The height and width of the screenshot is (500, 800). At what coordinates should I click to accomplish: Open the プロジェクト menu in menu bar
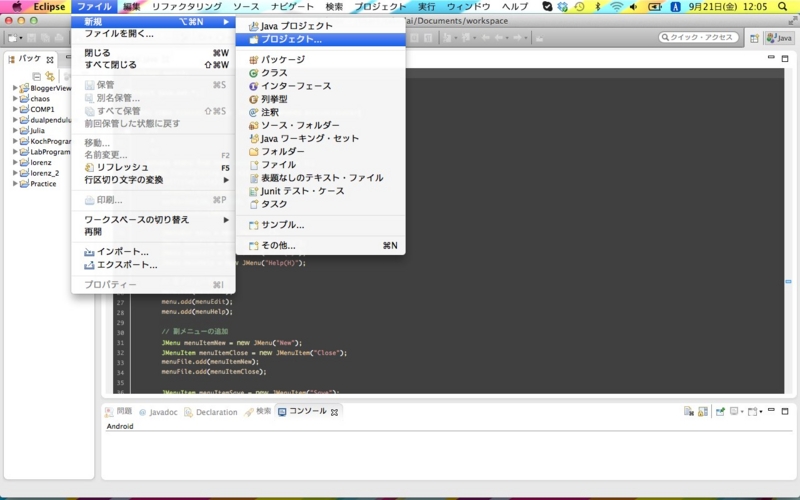pyautogui.click(x=380, y=7)
